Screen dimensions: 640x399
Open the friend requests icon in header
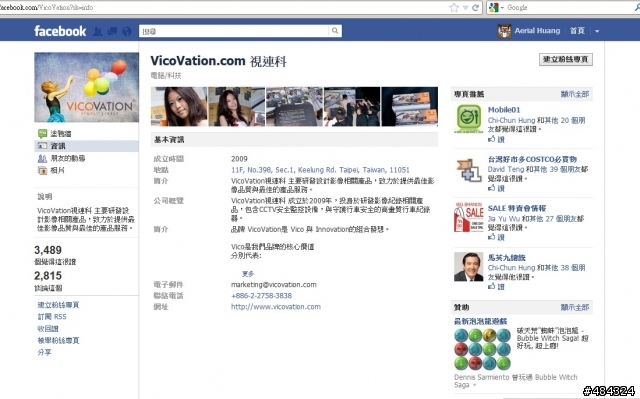point(98,31)
